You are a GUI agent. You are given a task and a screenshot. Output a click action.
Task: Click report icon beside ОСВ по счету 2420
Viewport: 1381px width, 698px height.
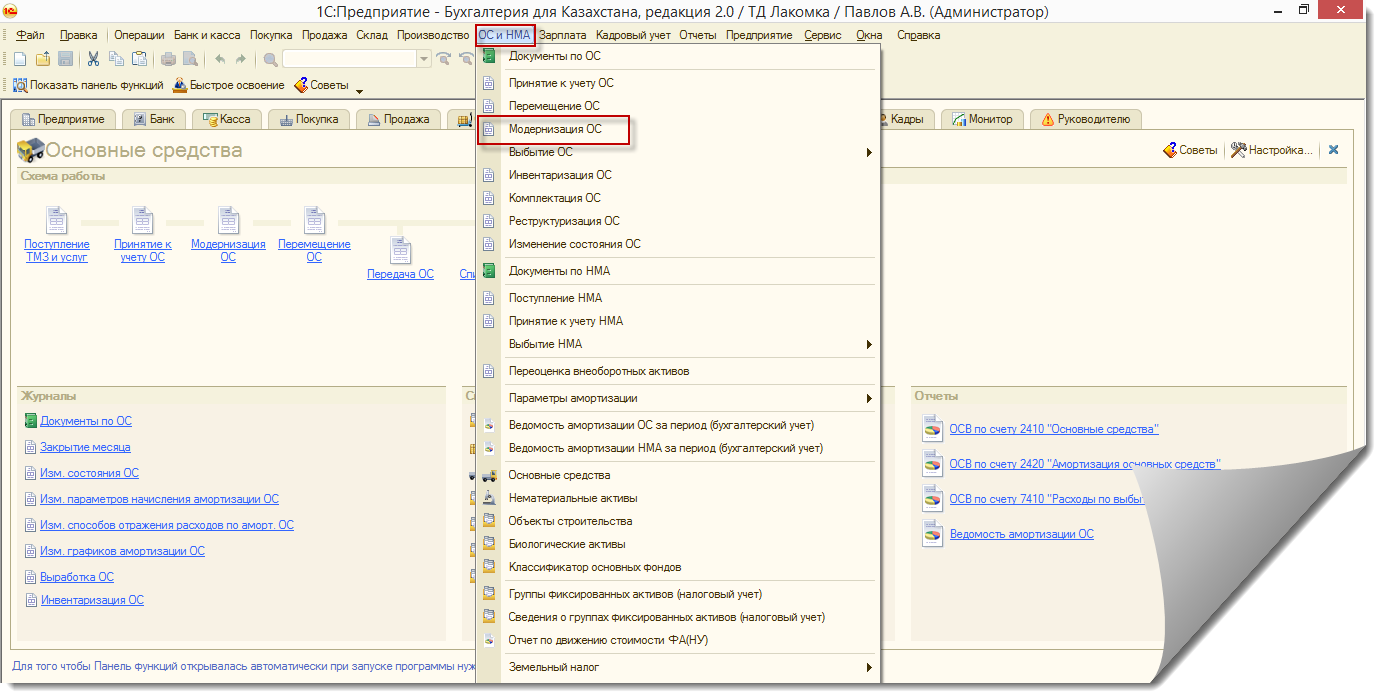pos(932,464)
